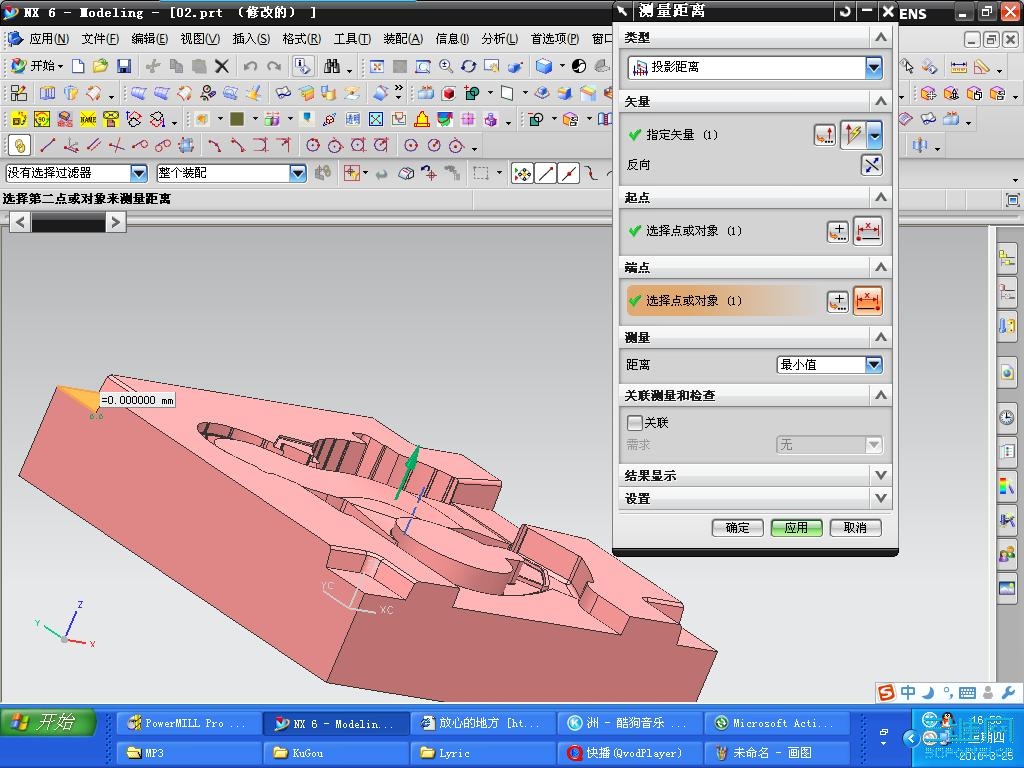The width and height of the screenshot is (1024, 768).
Task: Open the 整个装配 scope dropdown
Action: [x=298, y=173]
